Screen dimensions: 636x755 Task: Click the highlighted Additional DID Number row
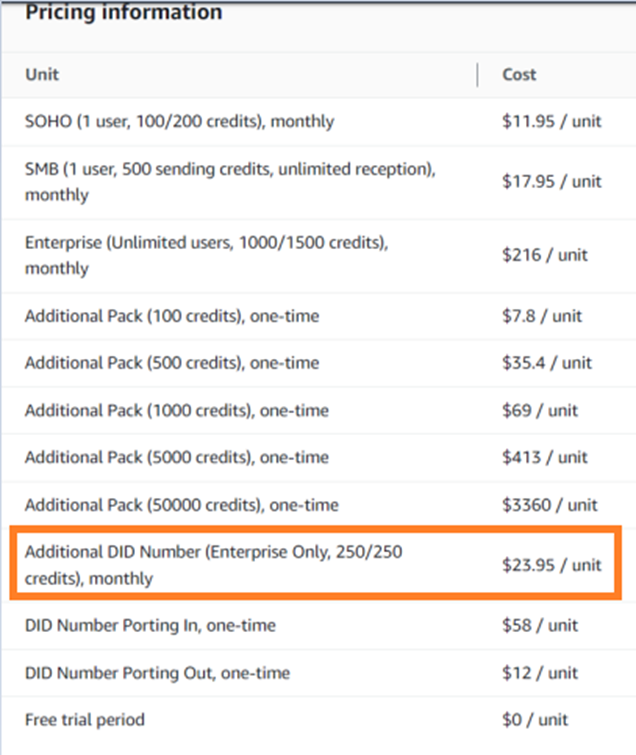(x=316, y=563)
